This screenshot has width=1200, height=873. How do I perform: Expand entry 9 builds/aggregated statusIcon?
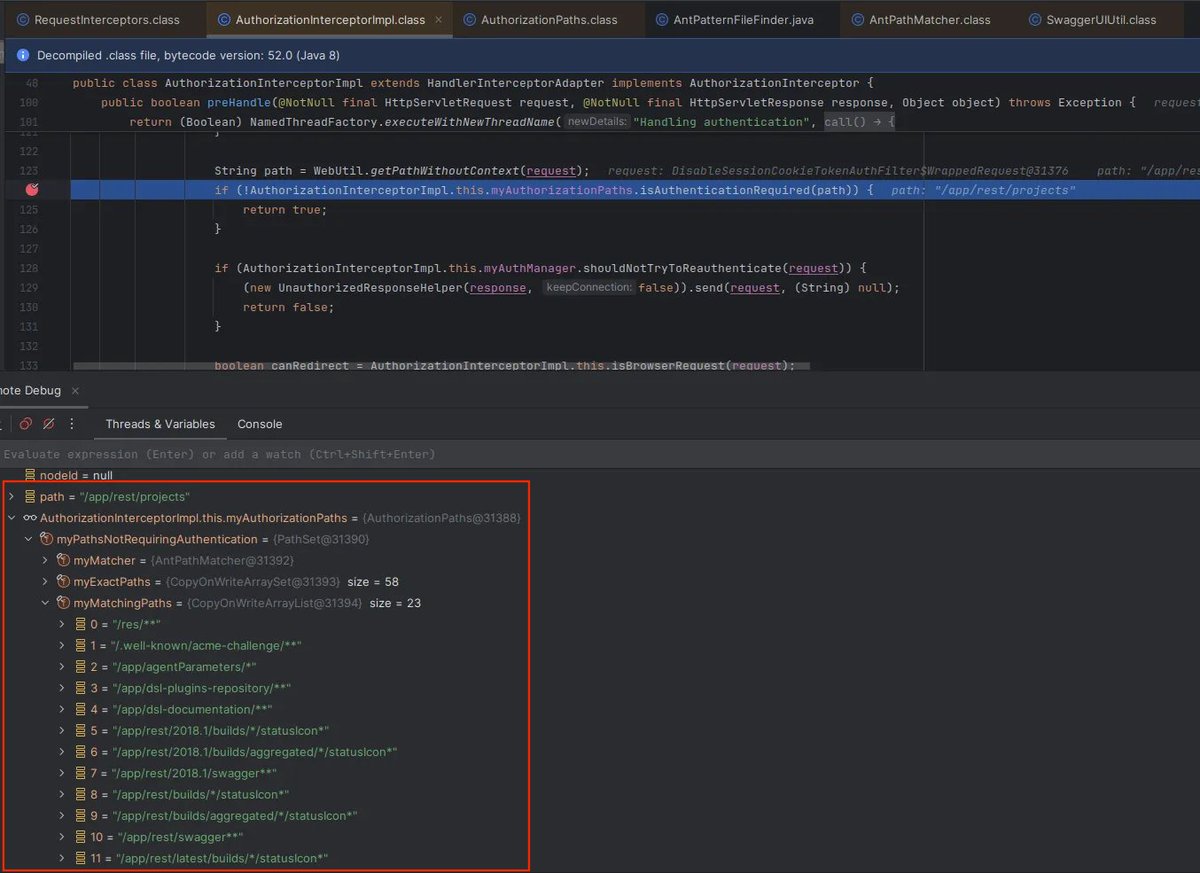coord(63,815)
